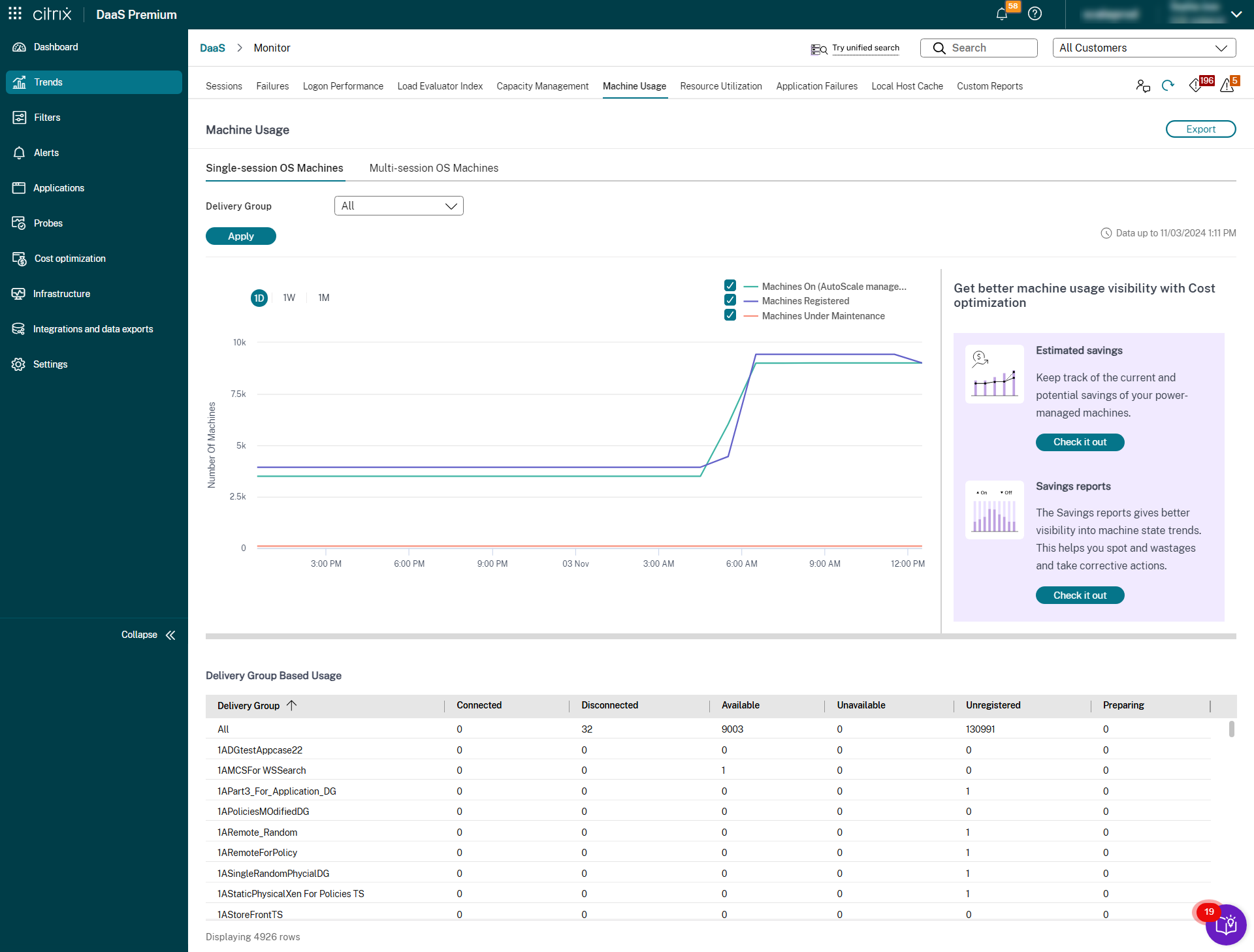Viewport: 1254px width, 952px height.
Task: Open the Citrix app launcher grid
Action: tap(15, 14)
